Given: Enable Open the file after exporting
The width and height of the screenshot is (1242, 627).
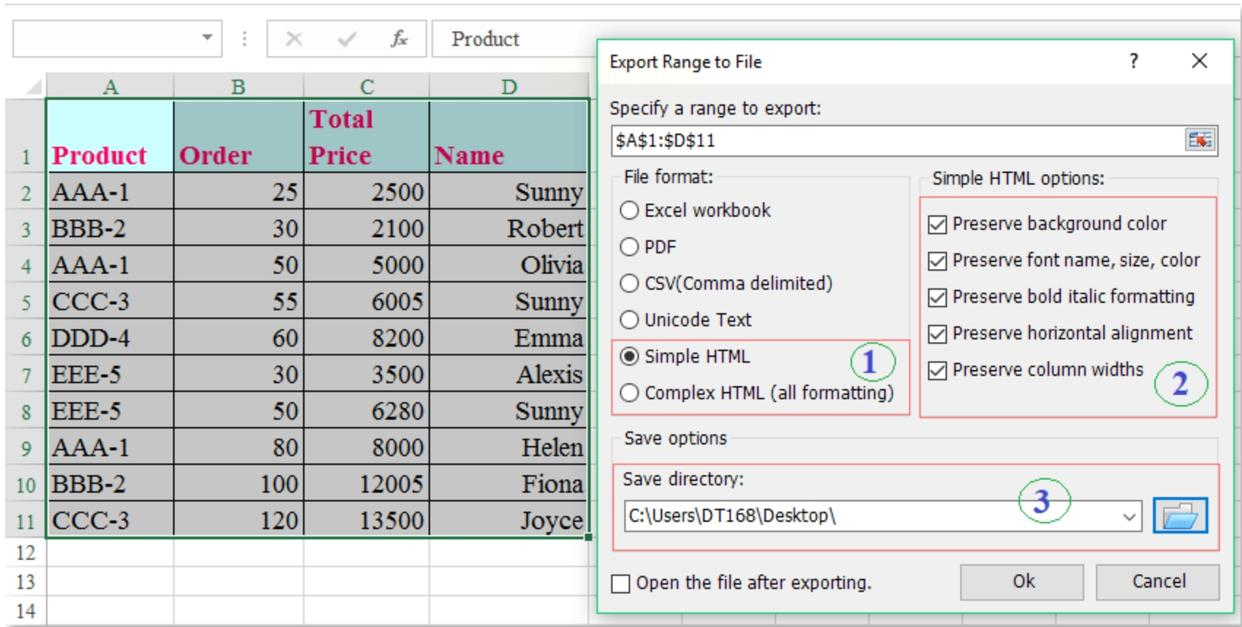Looking at the screenshot, I should pos(742,583).
